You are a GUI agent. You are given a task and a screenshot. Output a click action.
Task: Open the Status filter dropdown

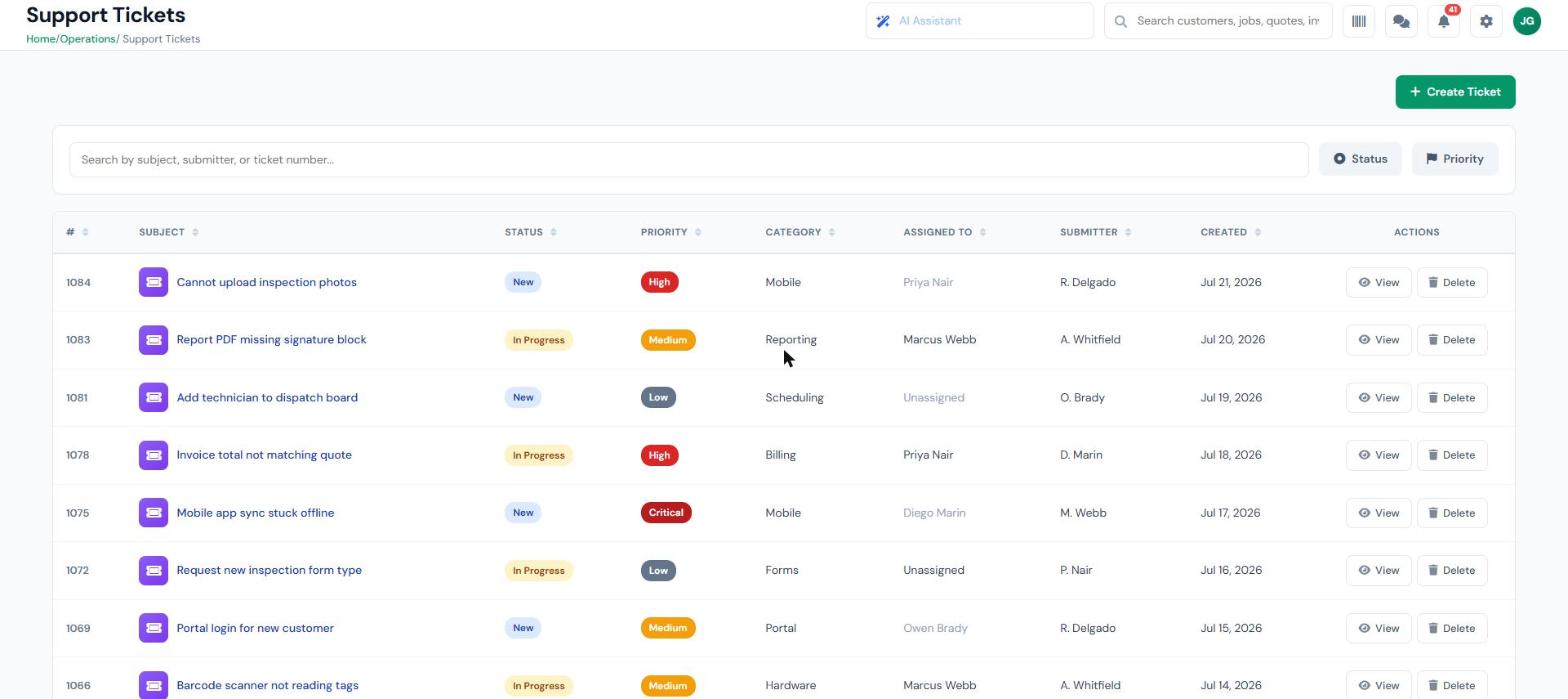(1360, 159)
